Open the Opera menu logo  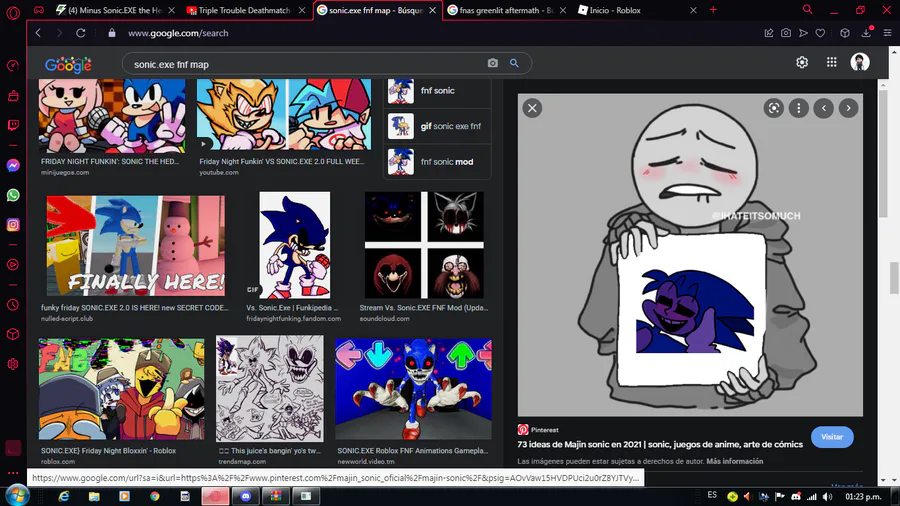click(13, 11)
